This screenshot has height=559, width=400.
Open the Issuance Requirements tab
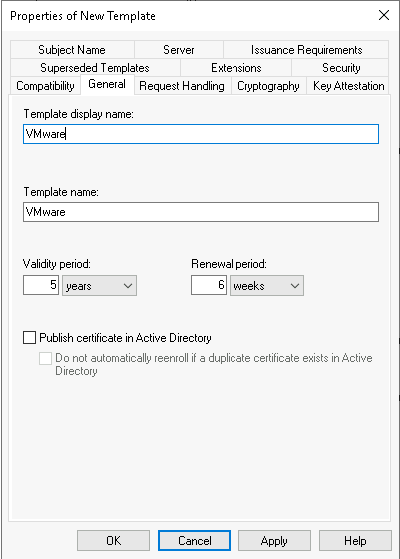pos(306,50)
